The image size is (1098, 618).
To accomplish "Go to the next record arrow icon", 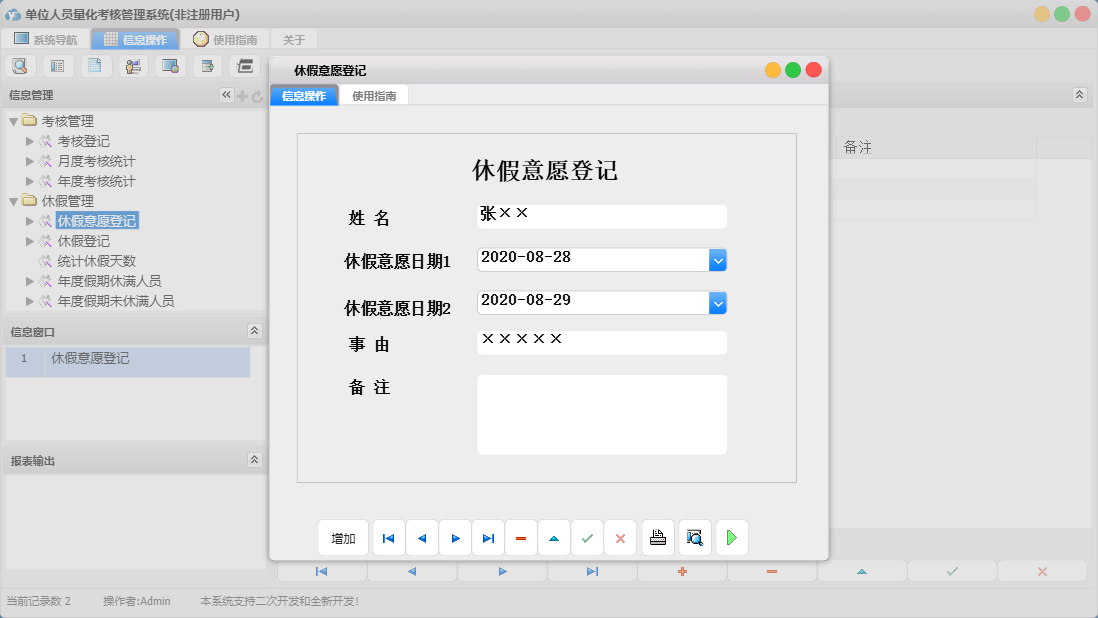I will point(455,537).
